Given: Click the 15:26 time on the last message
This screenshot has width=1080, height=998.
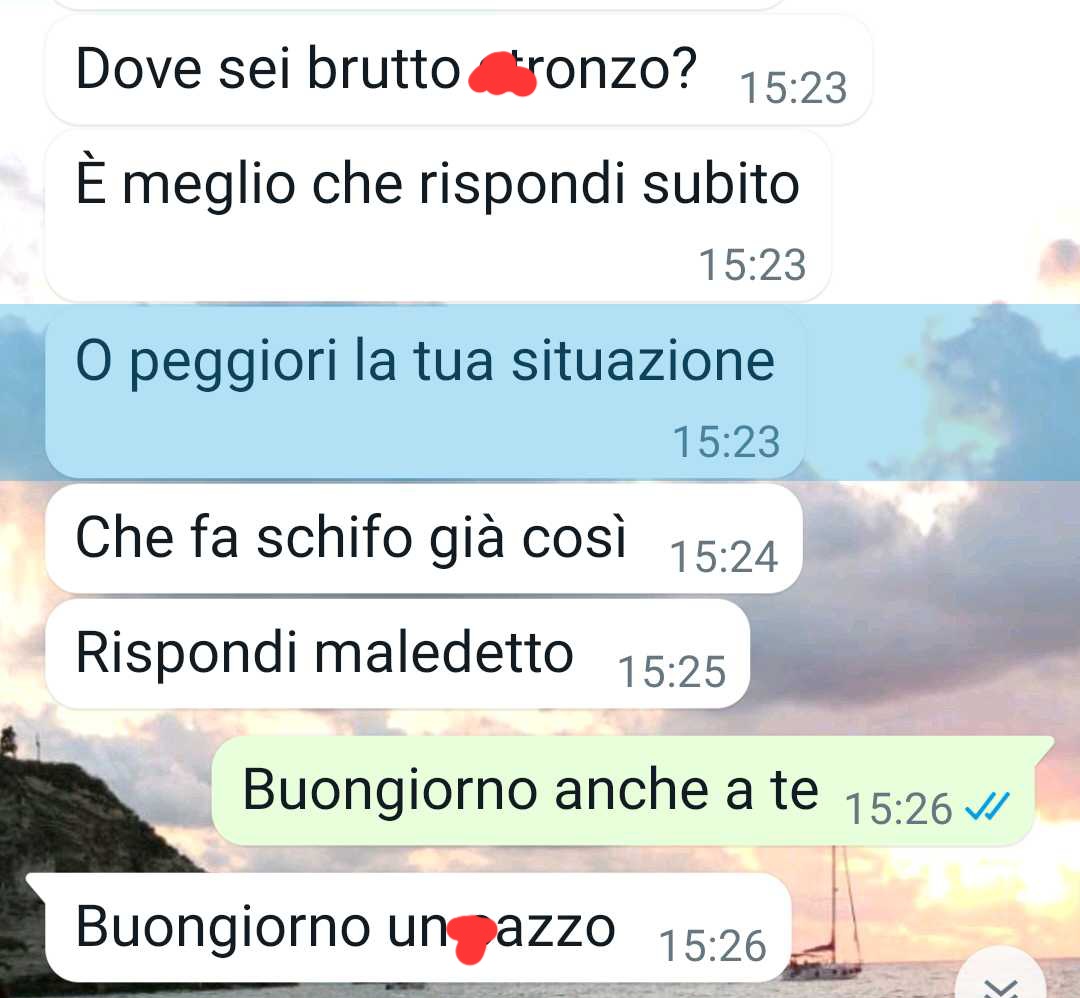Looking at the screenshot, I should click(x=713, y=946).
